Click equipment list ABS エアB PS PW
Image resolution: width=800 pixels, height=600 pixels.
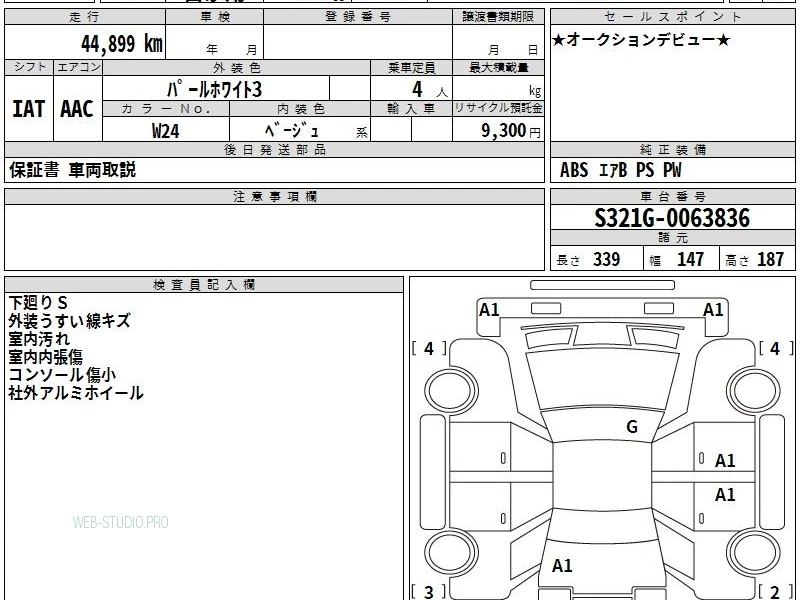620,170
